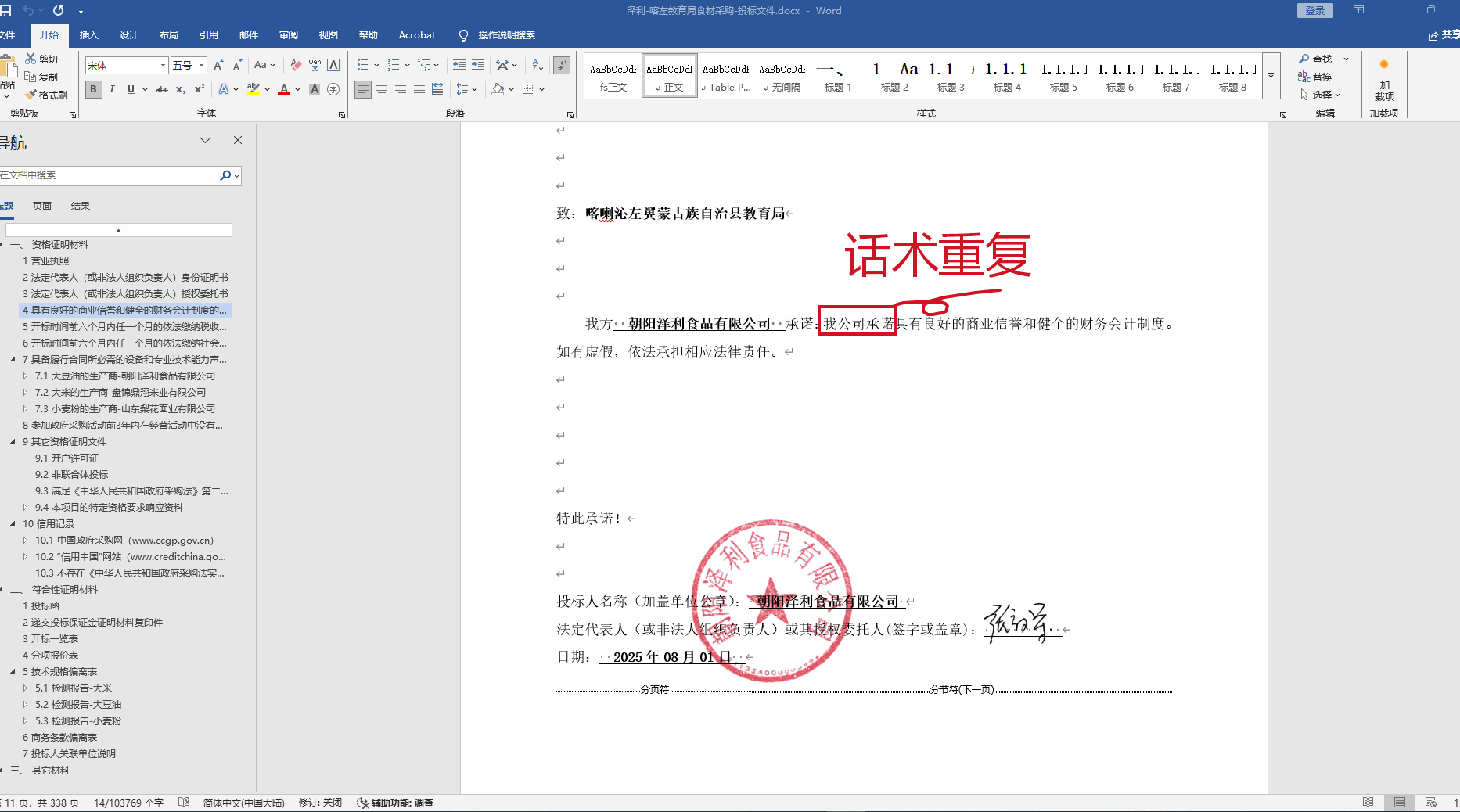Image resolution: width=1460 pixels, height=812 pixels.
Task: Apply strikethrough formatting
Action: pyautogui.click(x=162, y=89)
